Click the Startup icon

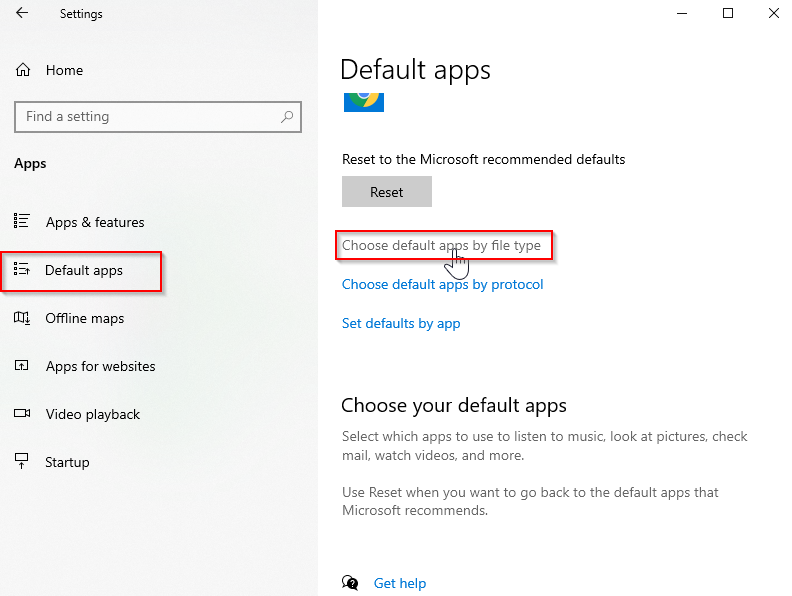[x=21, y=461]
